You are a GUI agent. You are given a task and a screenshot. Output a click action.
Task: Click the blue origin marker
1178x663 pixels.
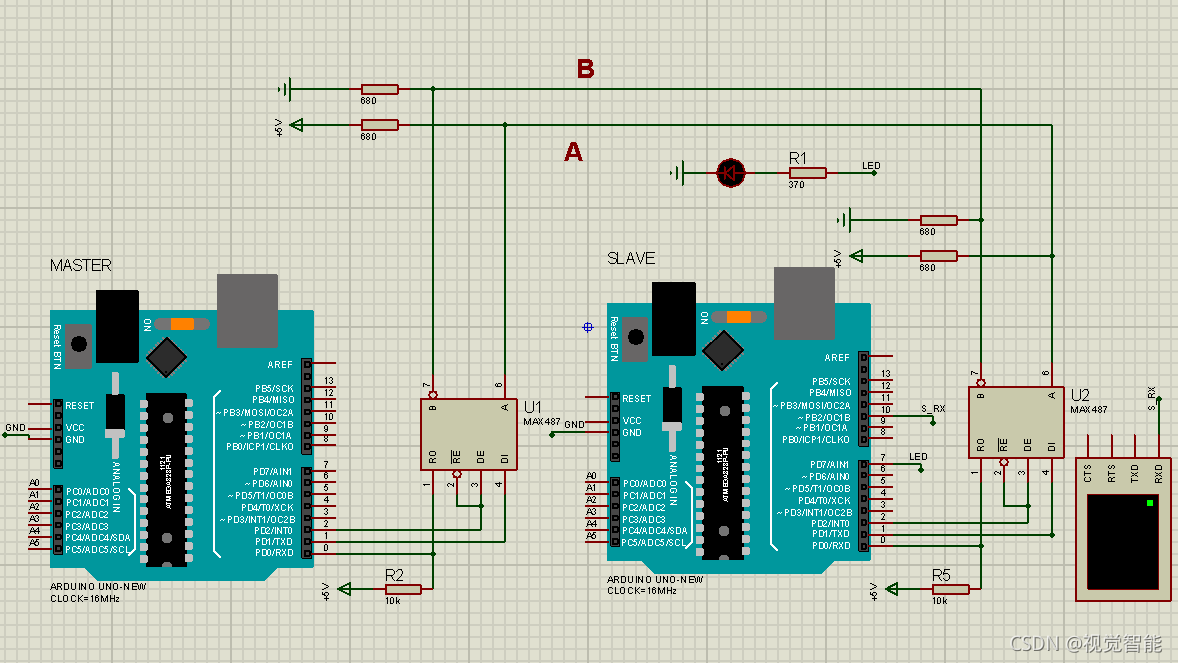pyautogui.click(x=588, y=327)
